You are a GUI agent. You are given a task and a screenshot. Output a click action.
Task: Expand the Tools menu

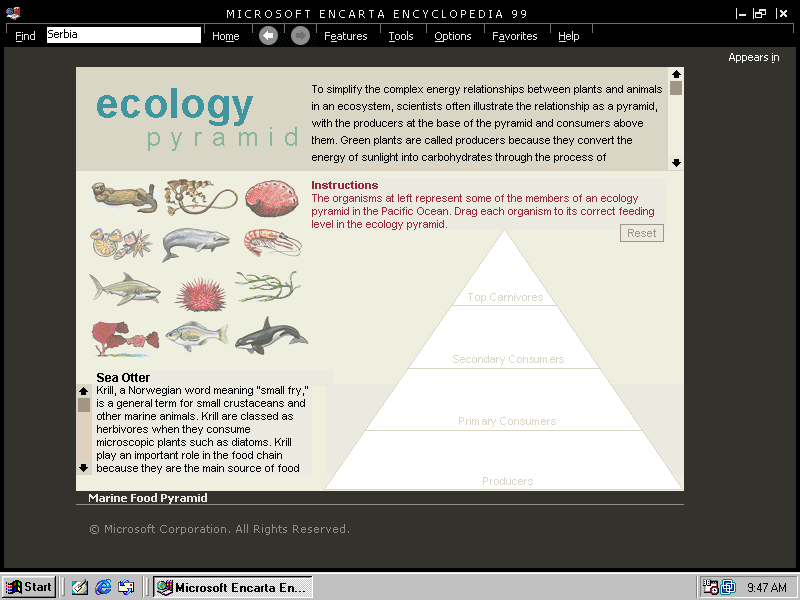[400, 36]
